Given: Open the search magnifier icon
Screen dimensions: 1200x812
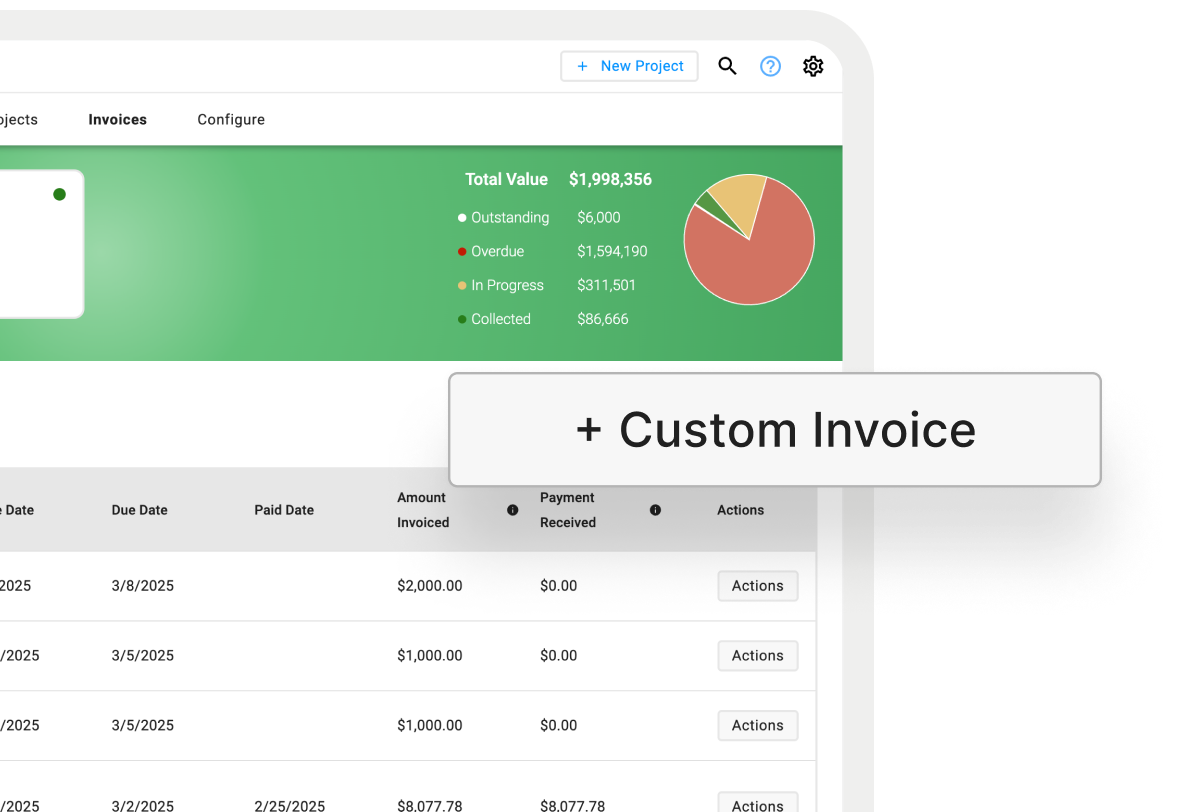Looking at the screenshot, I should pos(728,66).
